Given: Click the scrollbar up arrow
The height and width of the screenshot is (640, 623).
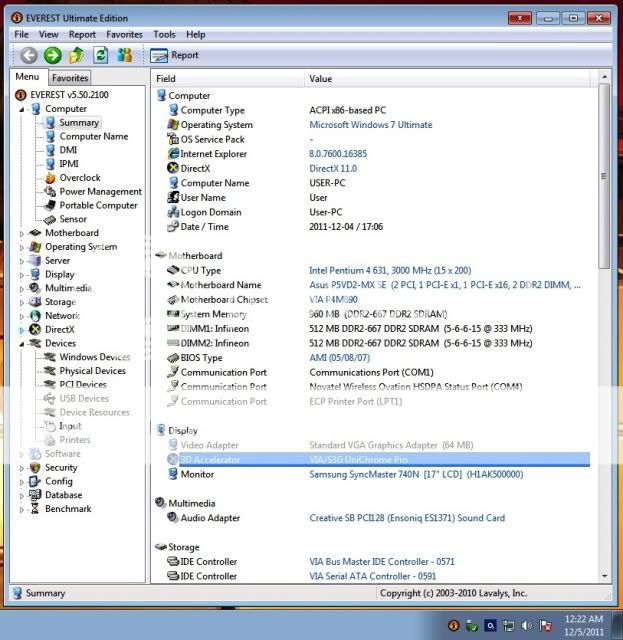Looking at the screenshot, I should click(x=605, y=77).
